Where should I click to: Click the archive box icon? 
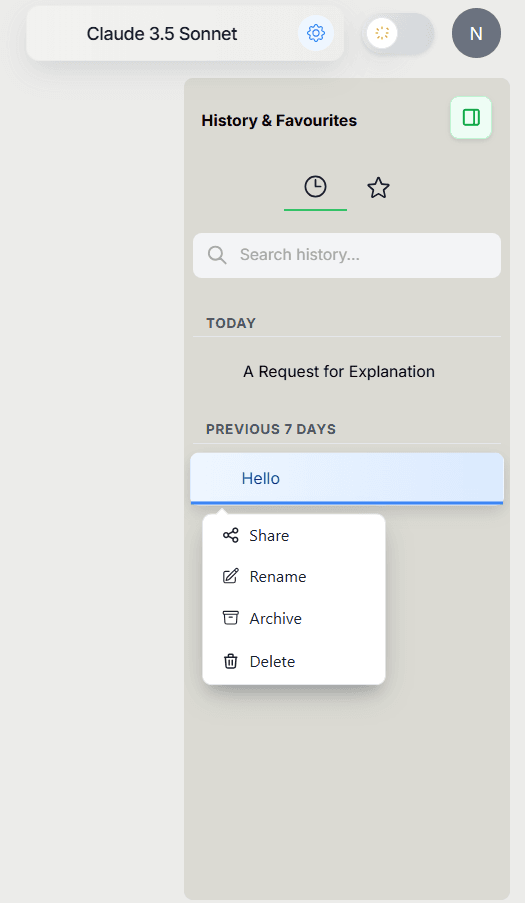coord(230,619)
